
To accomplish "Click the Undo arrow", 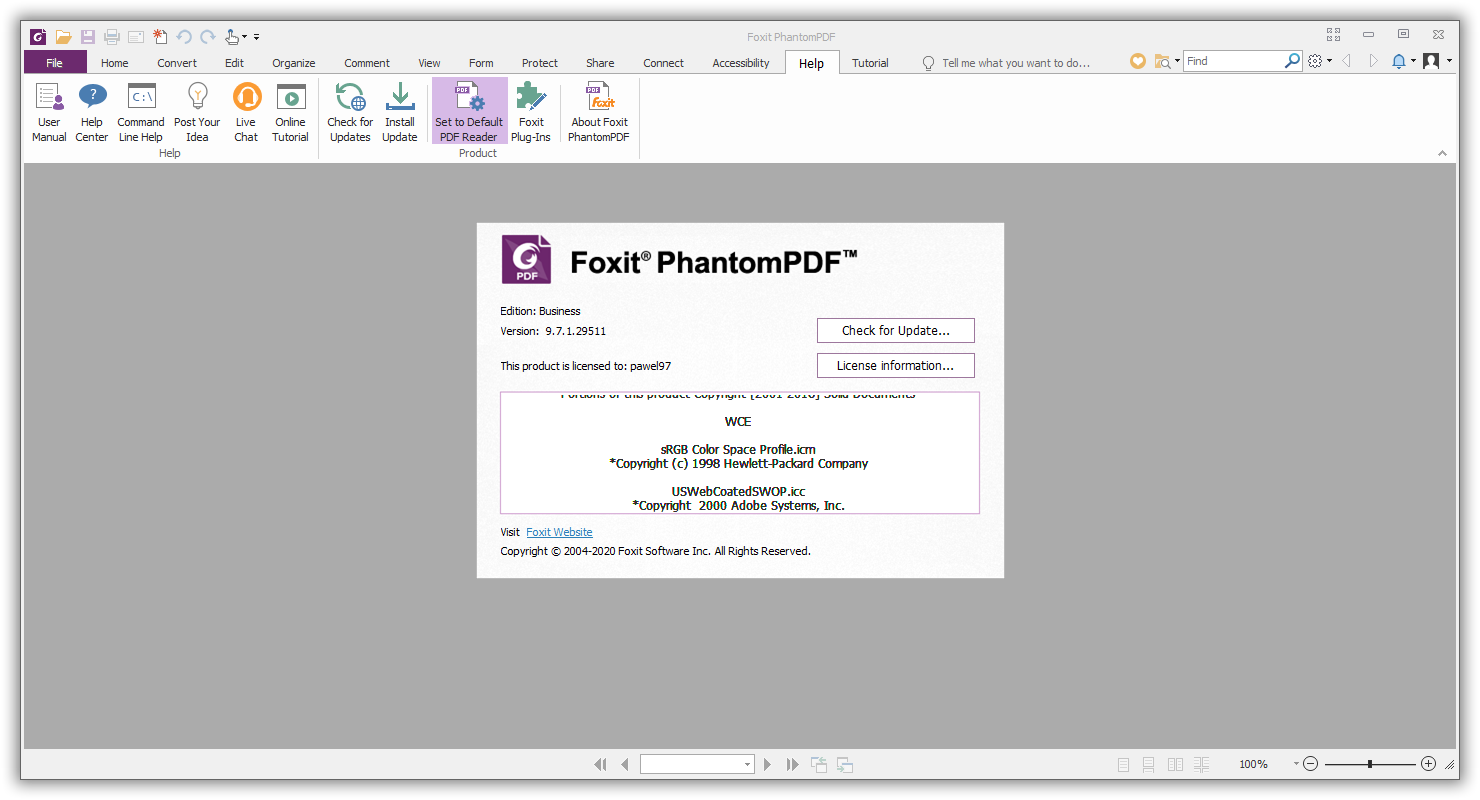I will click(x=184, y=37).
